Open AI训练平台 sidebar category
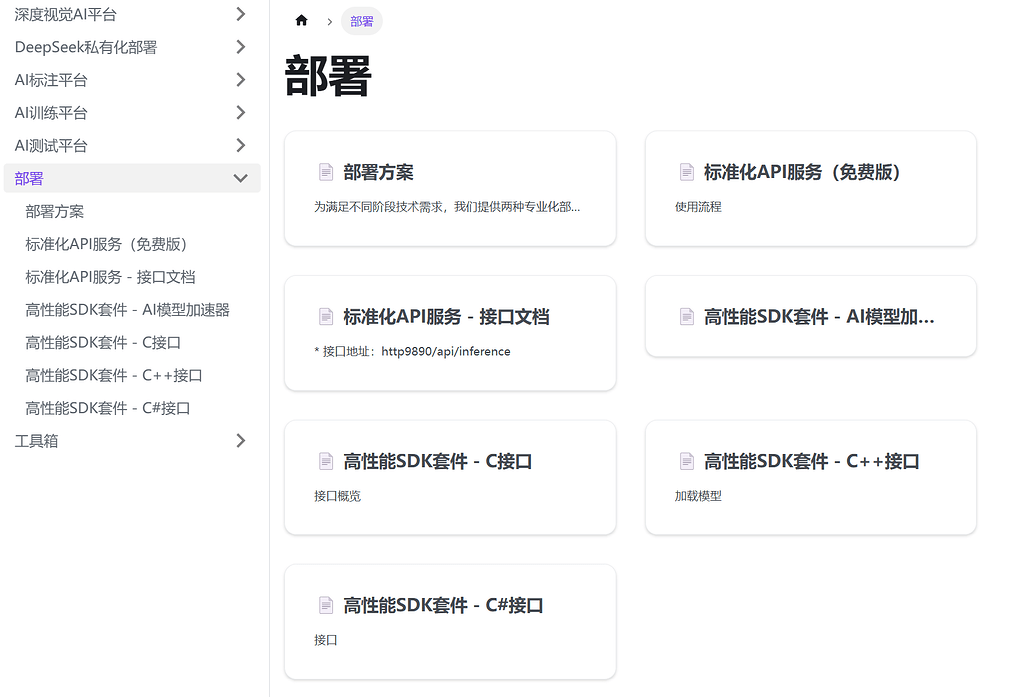The width and height of the screenshot is (1024, 697). (x=51, y=112)
